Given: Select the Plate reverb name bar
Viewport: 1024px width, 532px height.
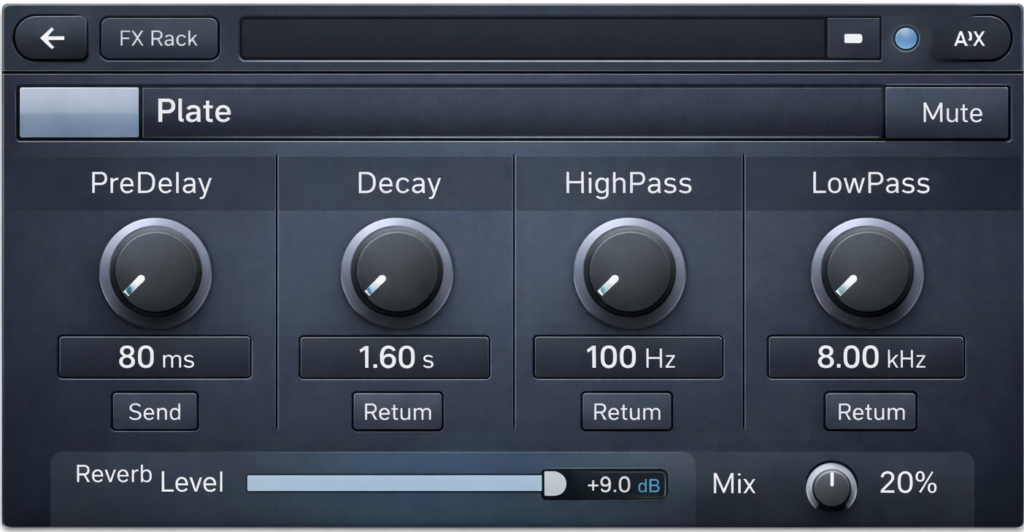Looking at the screenshot, I should coord(513,112).
